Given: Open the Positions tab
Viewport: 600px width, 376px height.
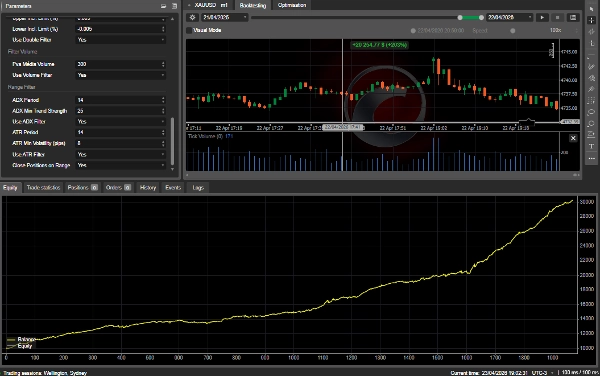Looking at the screenshot, I should tap(82, 187).
